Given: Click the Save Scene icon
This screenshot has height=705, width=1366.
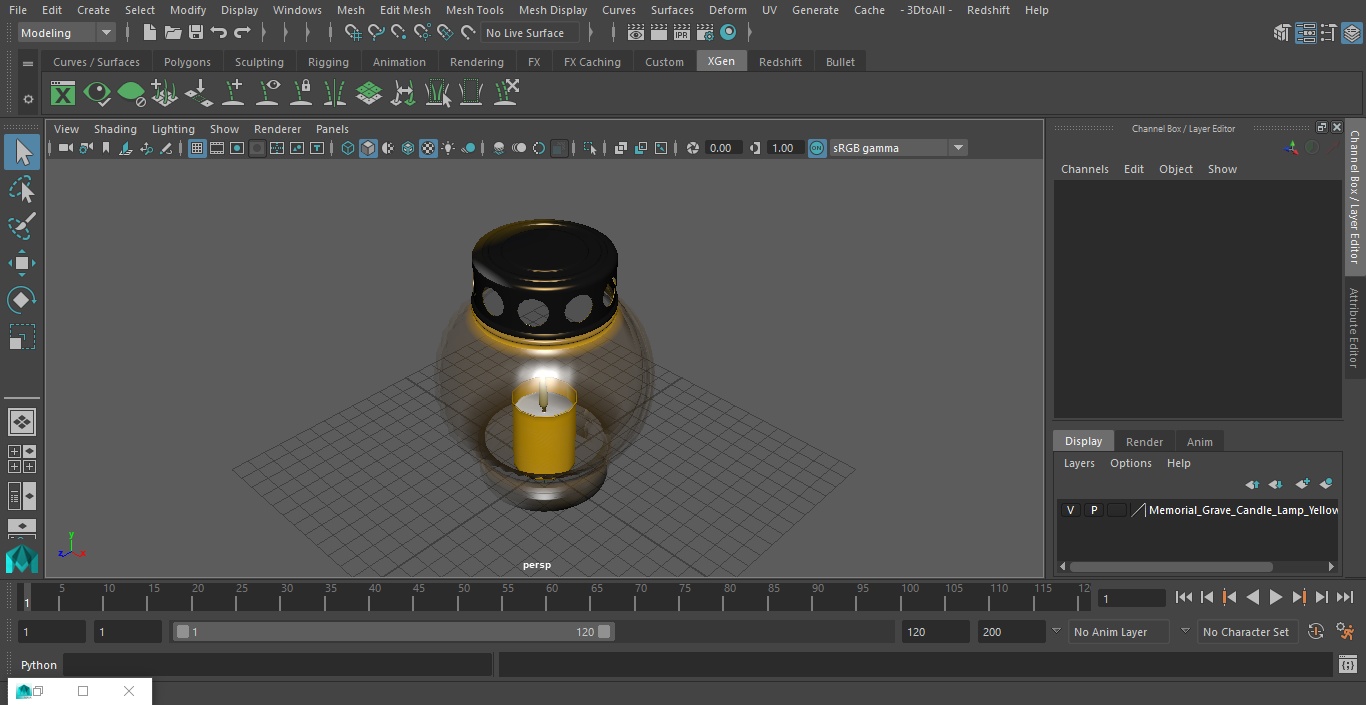Looking at the screenshot, I should click(195, 33).
